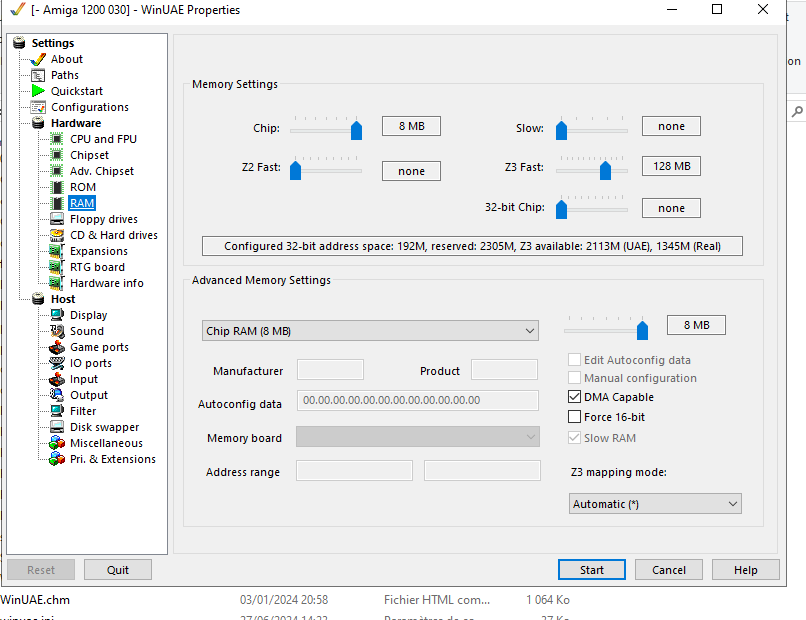Click the Manufacturer input field
The image size is (806, 620).
pos(330,370)
